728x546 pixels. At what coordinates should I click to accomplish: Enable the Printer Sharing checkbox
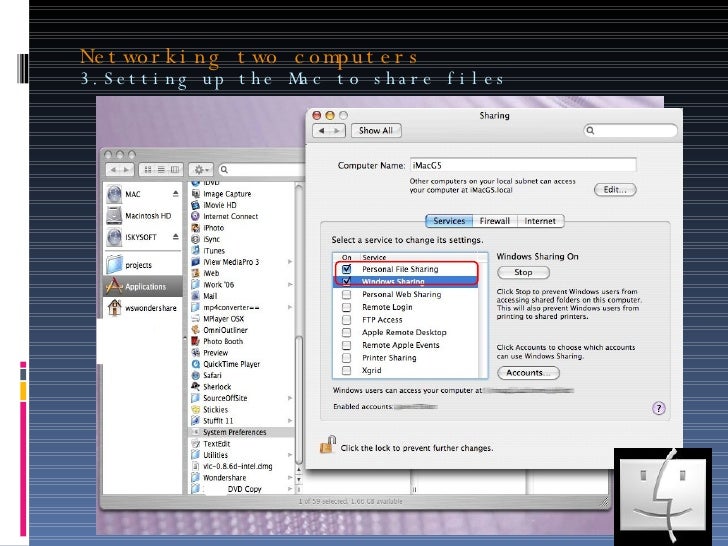pyautogui.click(x=346, y=358)
